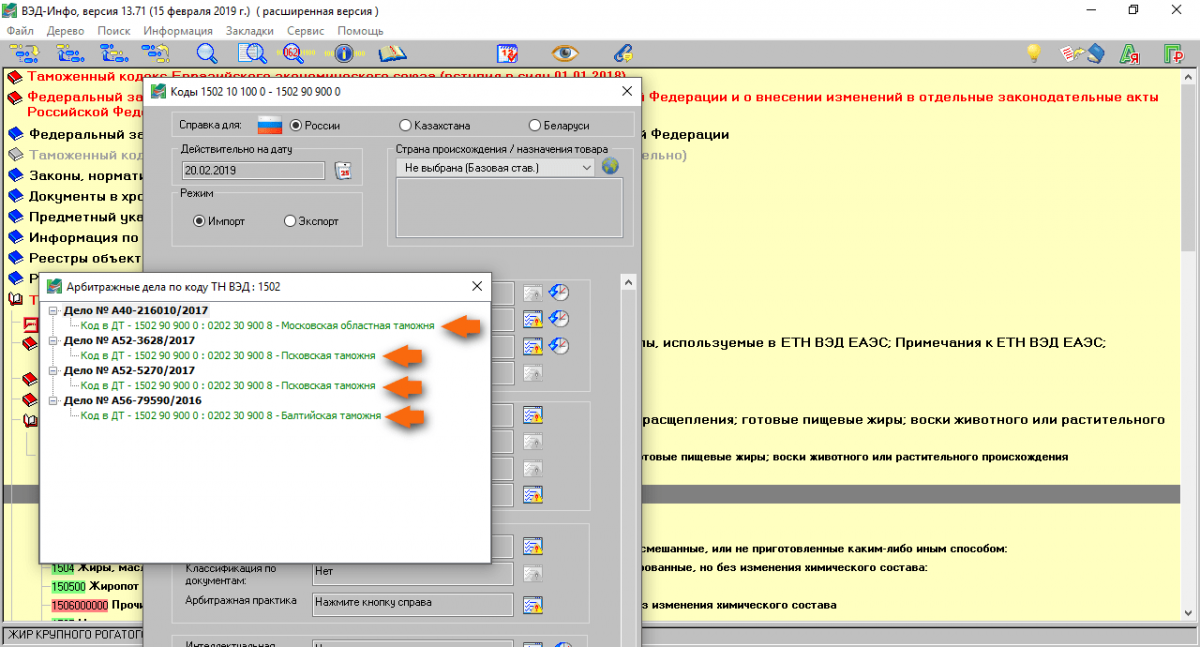Collapse case Дело № A52-5270/2017 node
The image size is (1200, 647).
tap(52, 370)
